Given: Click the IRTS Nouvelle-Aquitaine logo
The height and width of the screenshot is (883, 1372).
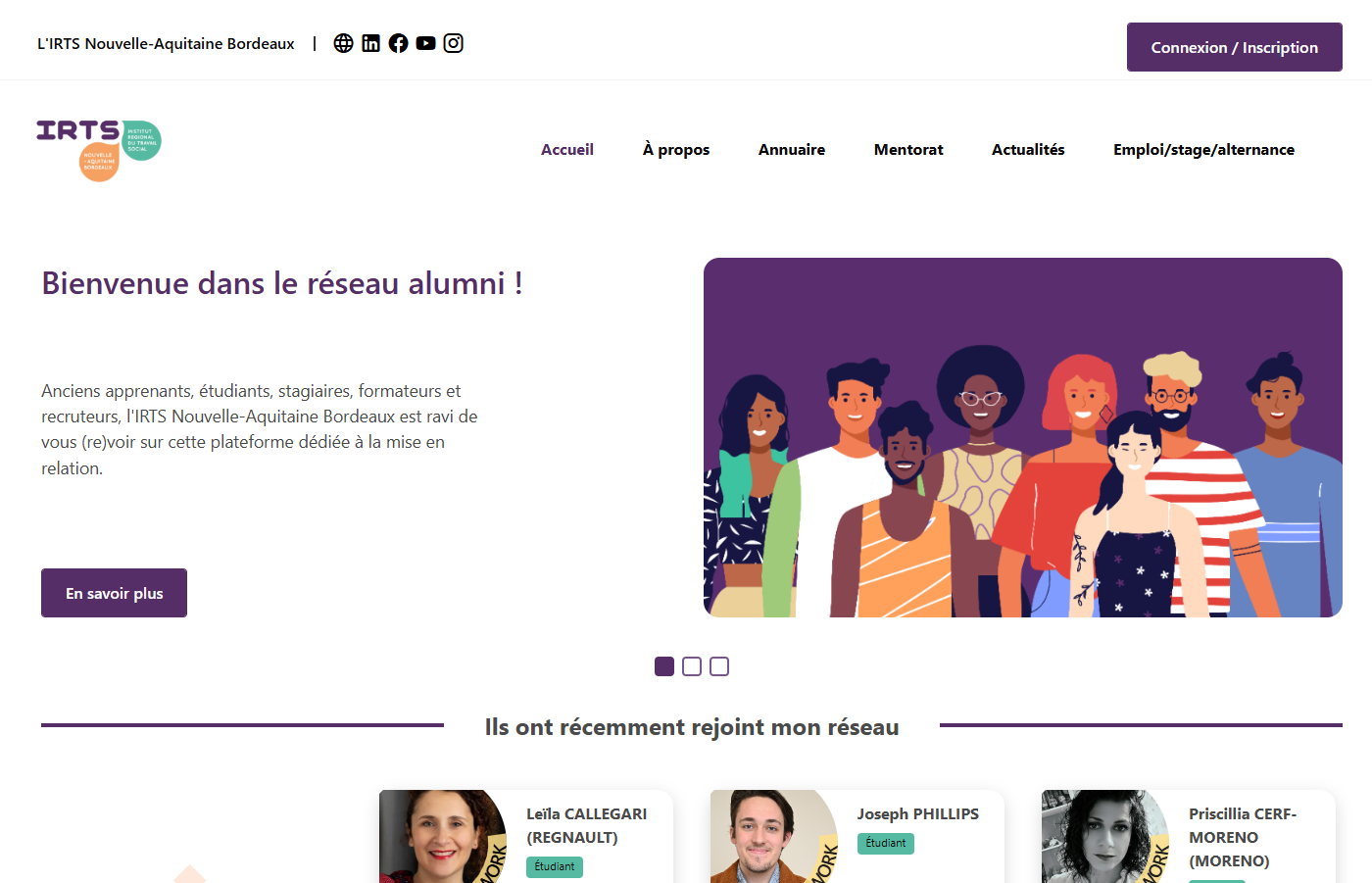Looking at the screenshot, I should pos(99,150).
